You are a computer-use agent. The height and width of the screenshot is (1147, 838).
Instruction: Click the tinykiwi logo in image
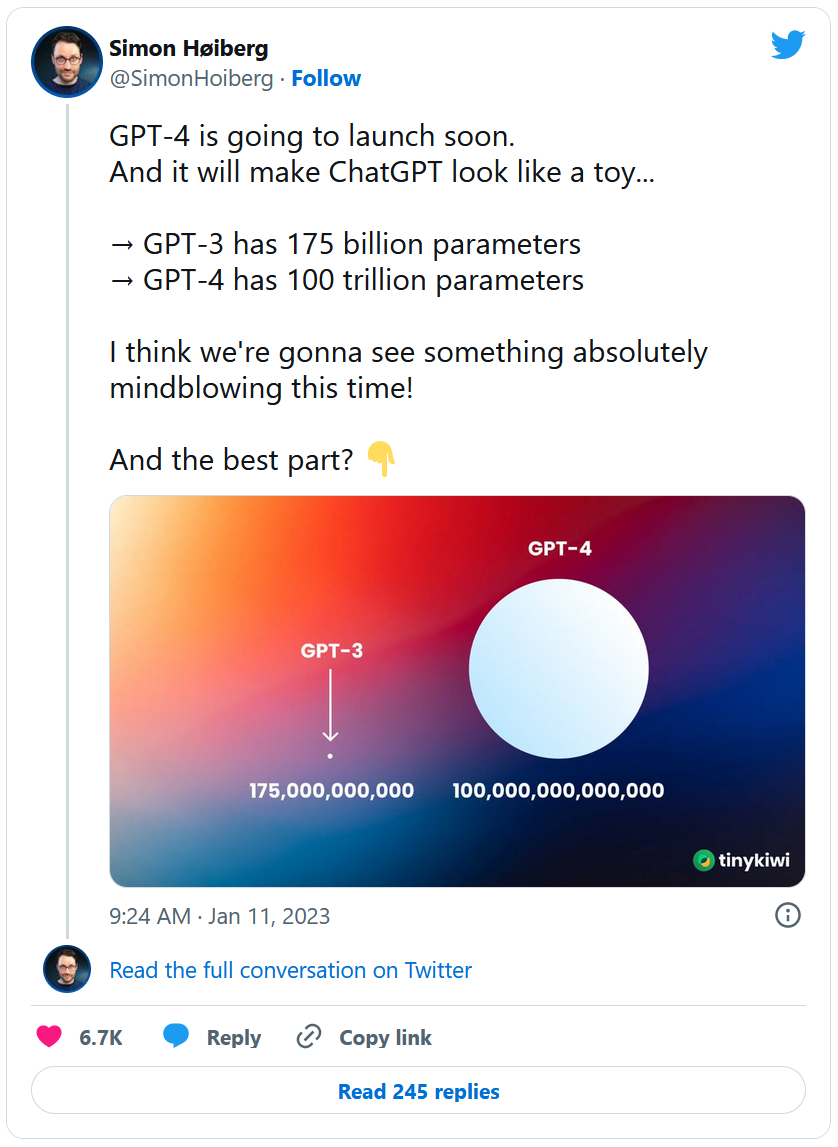(x=741, y=860)
